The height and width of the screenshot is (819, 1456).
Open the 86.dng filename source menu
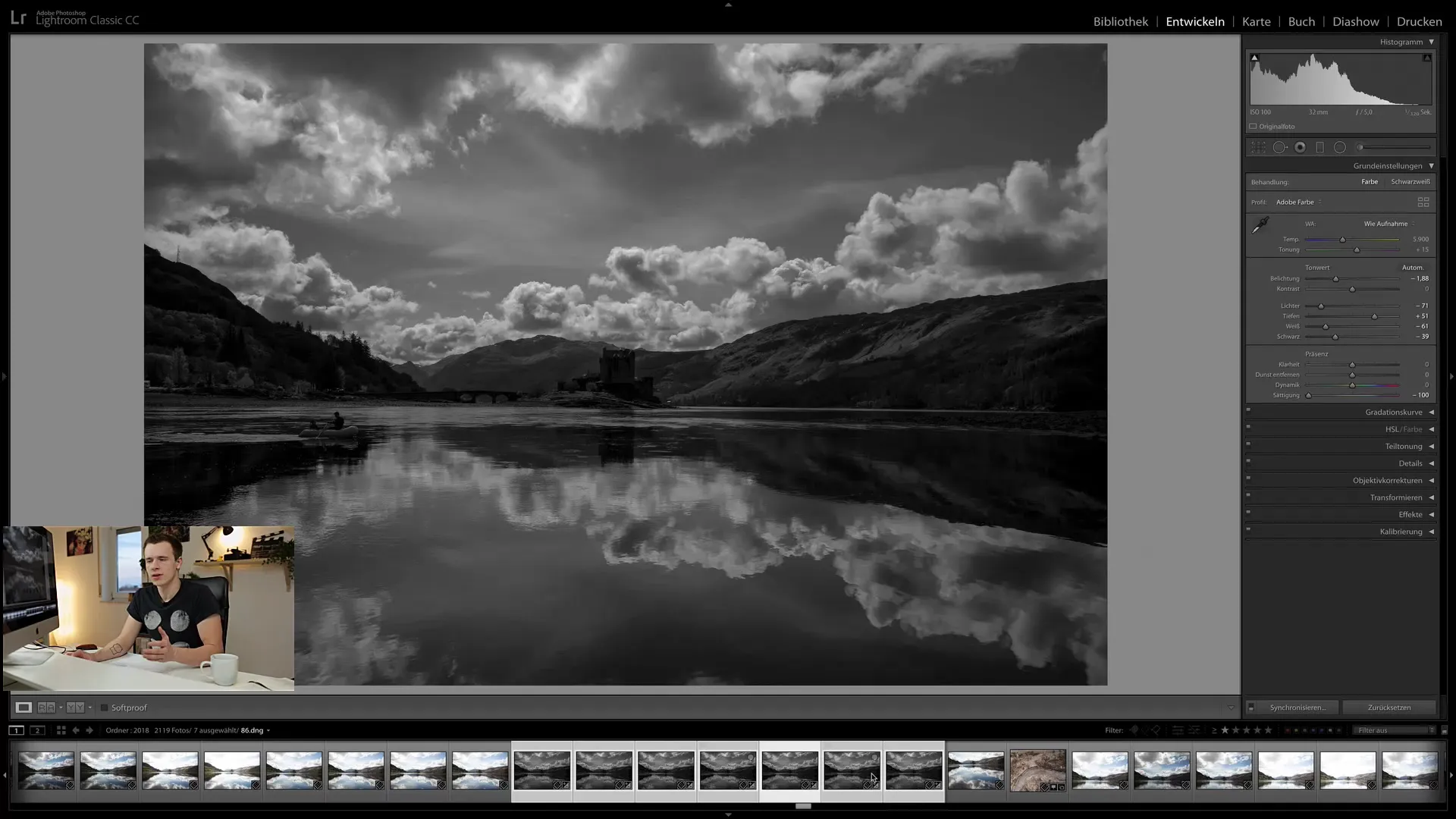(256, 730)
